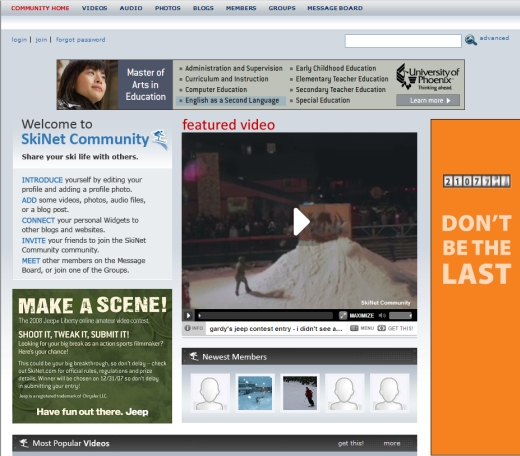Click more link in Most Popular Videos
The width and height of the screenshot is (520, 456).
392,443
